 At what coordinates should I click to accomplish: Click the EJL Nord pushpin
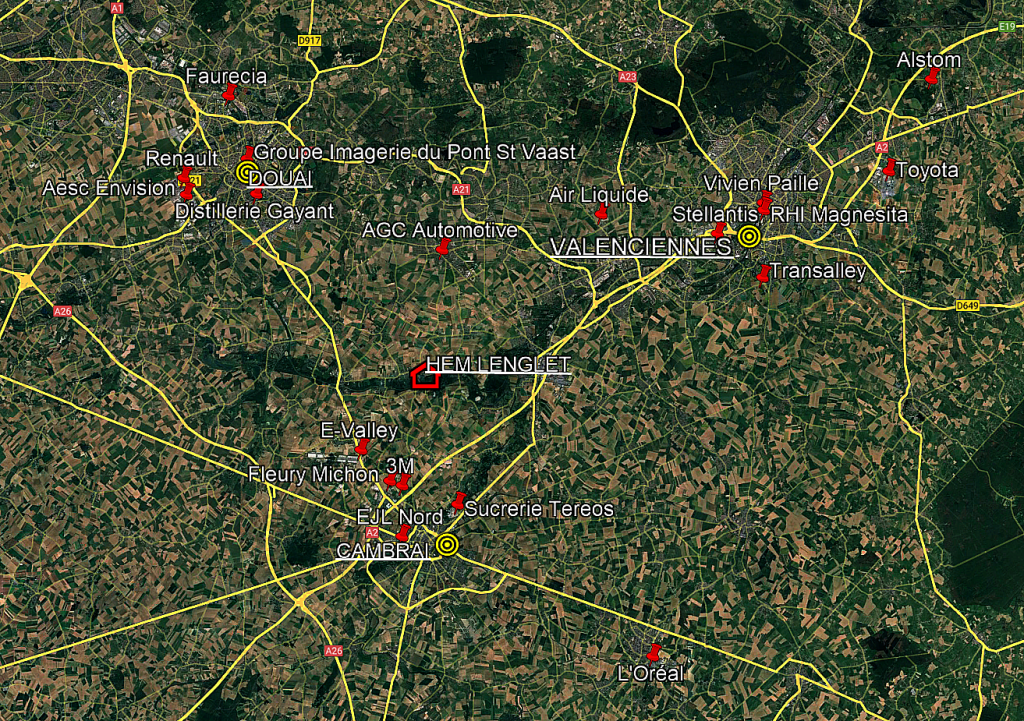[403, 533]
